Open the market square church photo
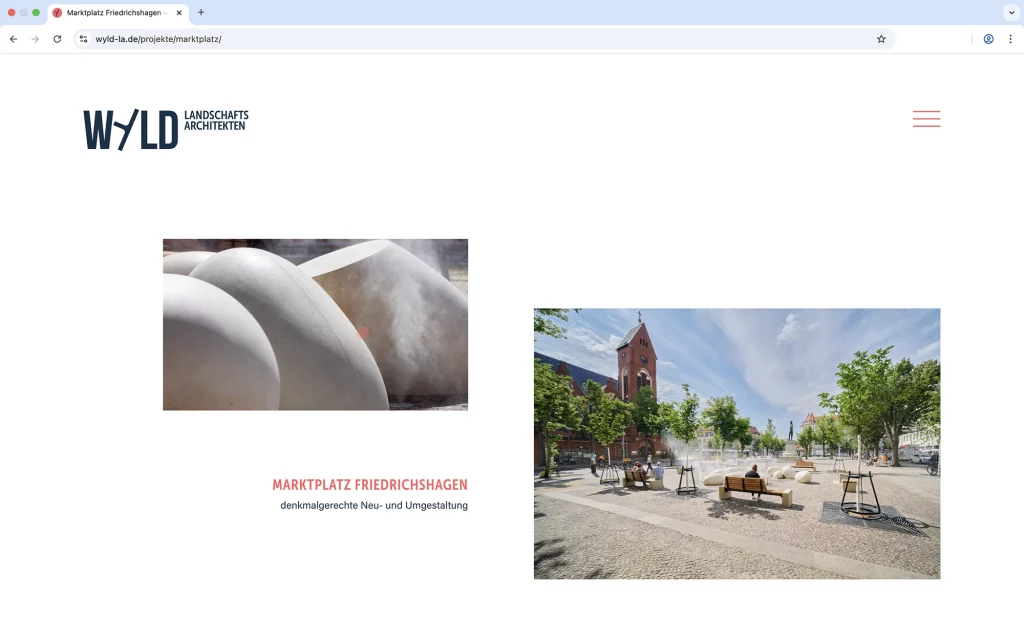Image resolution: width=1024 pixels, height=640 pixels. [x=736, y=443]
